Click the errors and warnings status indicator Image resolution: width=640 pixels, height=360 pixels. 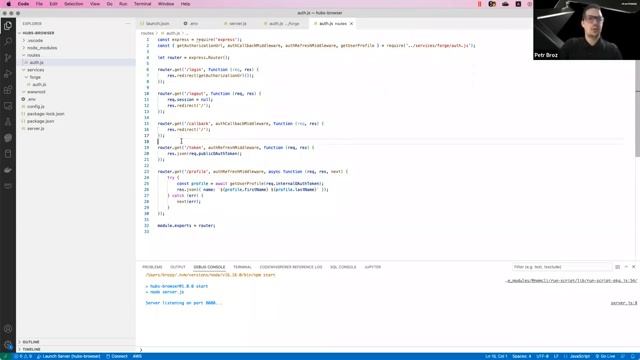click(x=23, y=356)
